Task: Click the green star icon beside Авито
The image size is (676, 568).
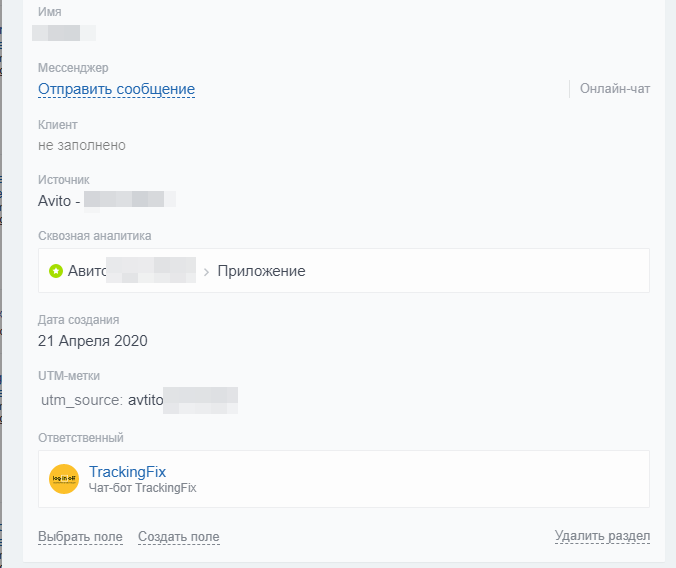Action: point(56,271)
